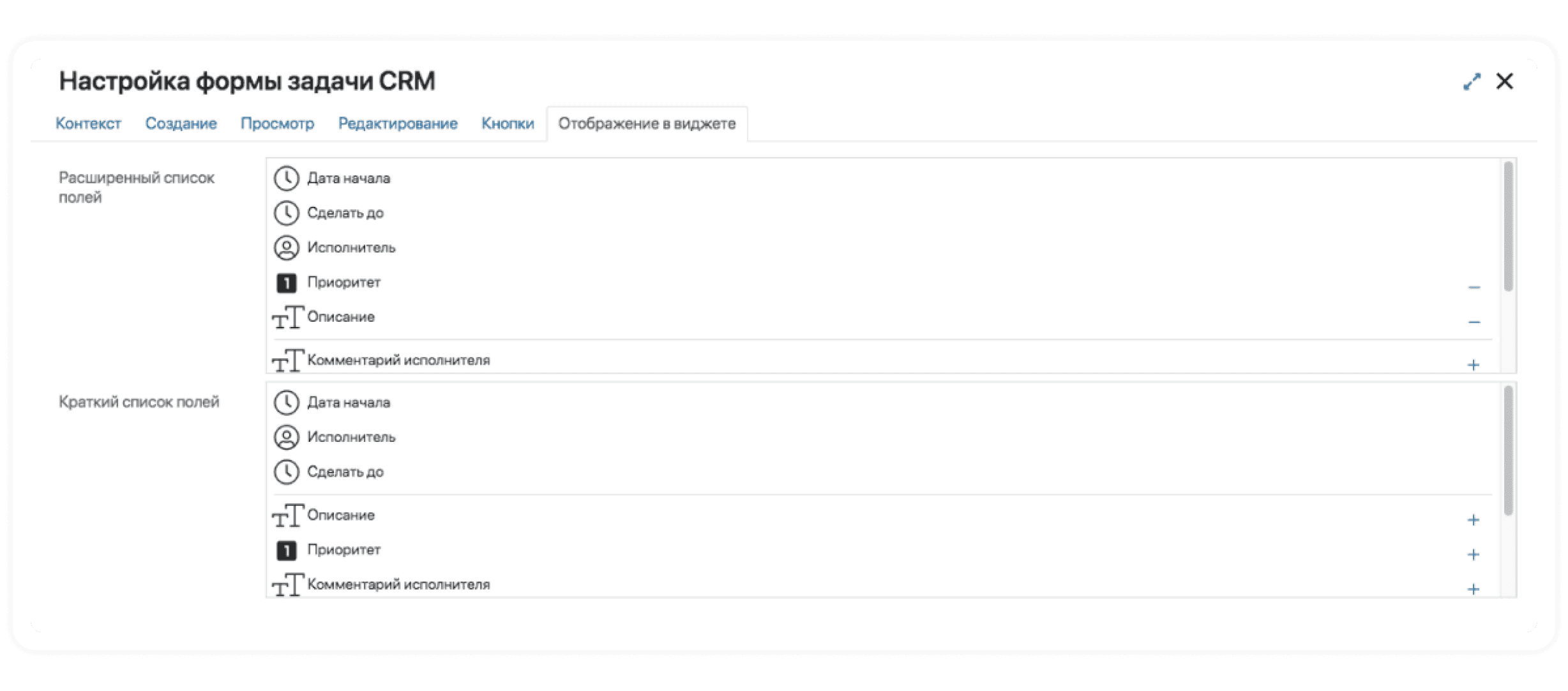Select the Кнопки tab

coord(508,123)
